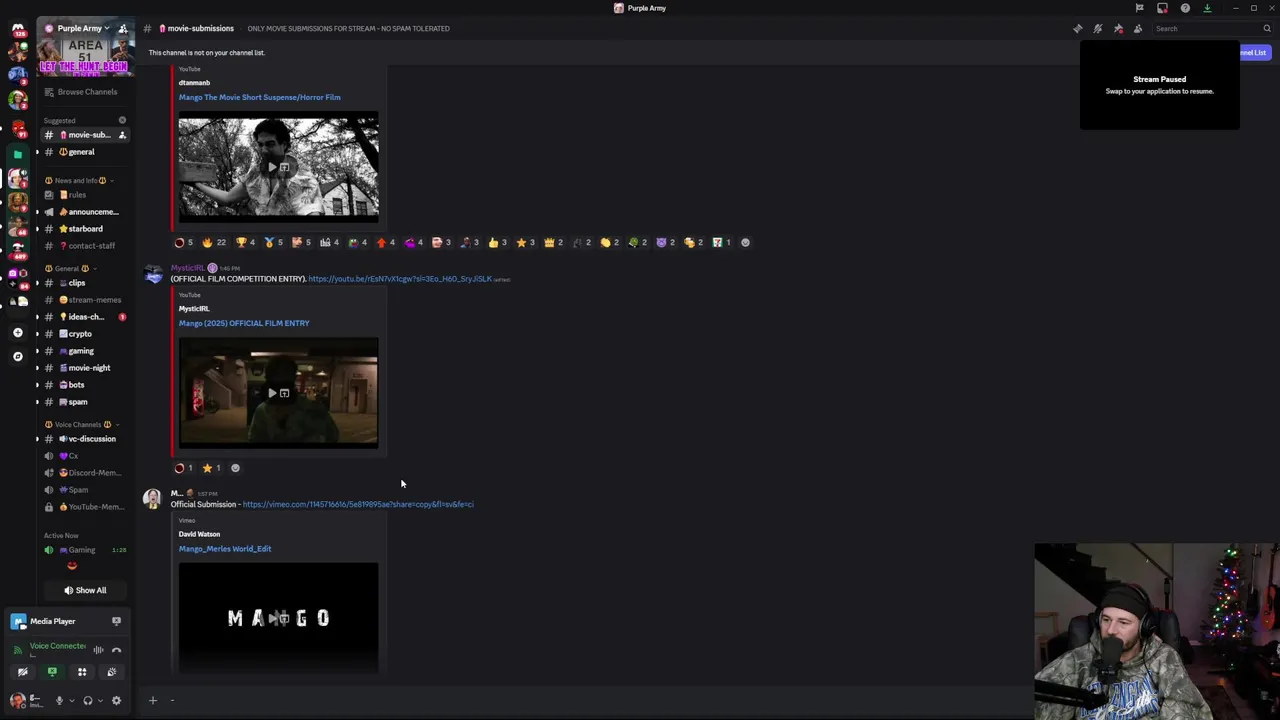Toggle the star reaction on MysticIRL message
Screen dimensions: 1280x720
pyautogui.click(x=211, y=468)
